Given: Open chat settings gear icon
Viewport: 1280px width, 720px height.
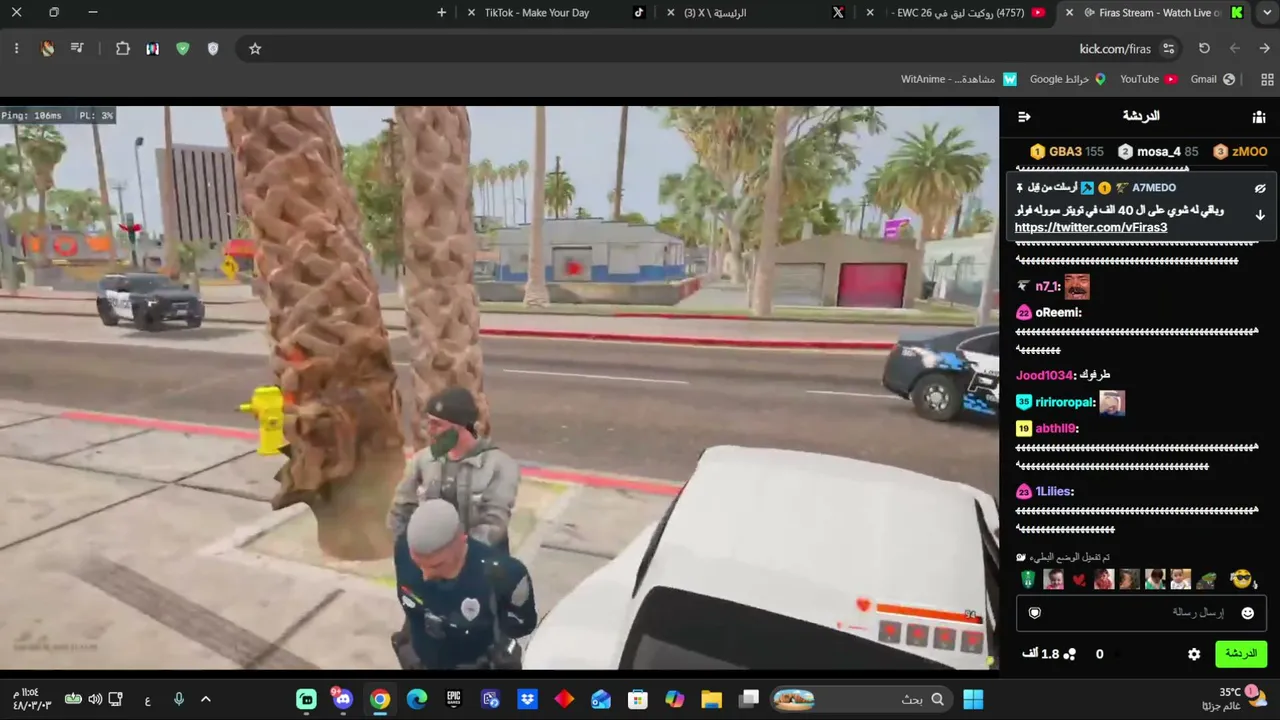Looking at the screenshot, I should [1194, 654].
